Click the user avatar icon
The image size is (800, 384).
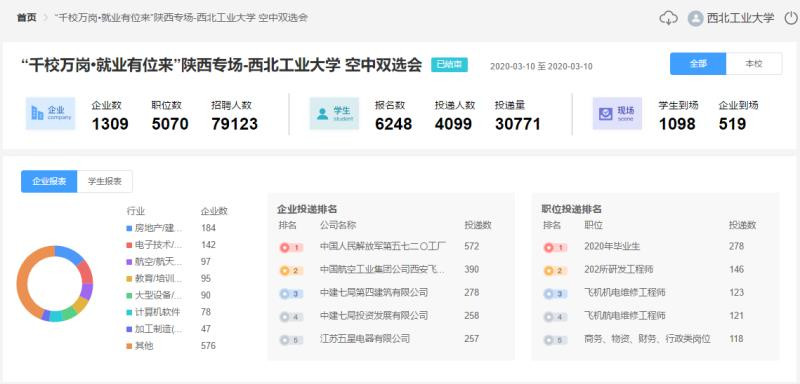click(x=695, y=18)
